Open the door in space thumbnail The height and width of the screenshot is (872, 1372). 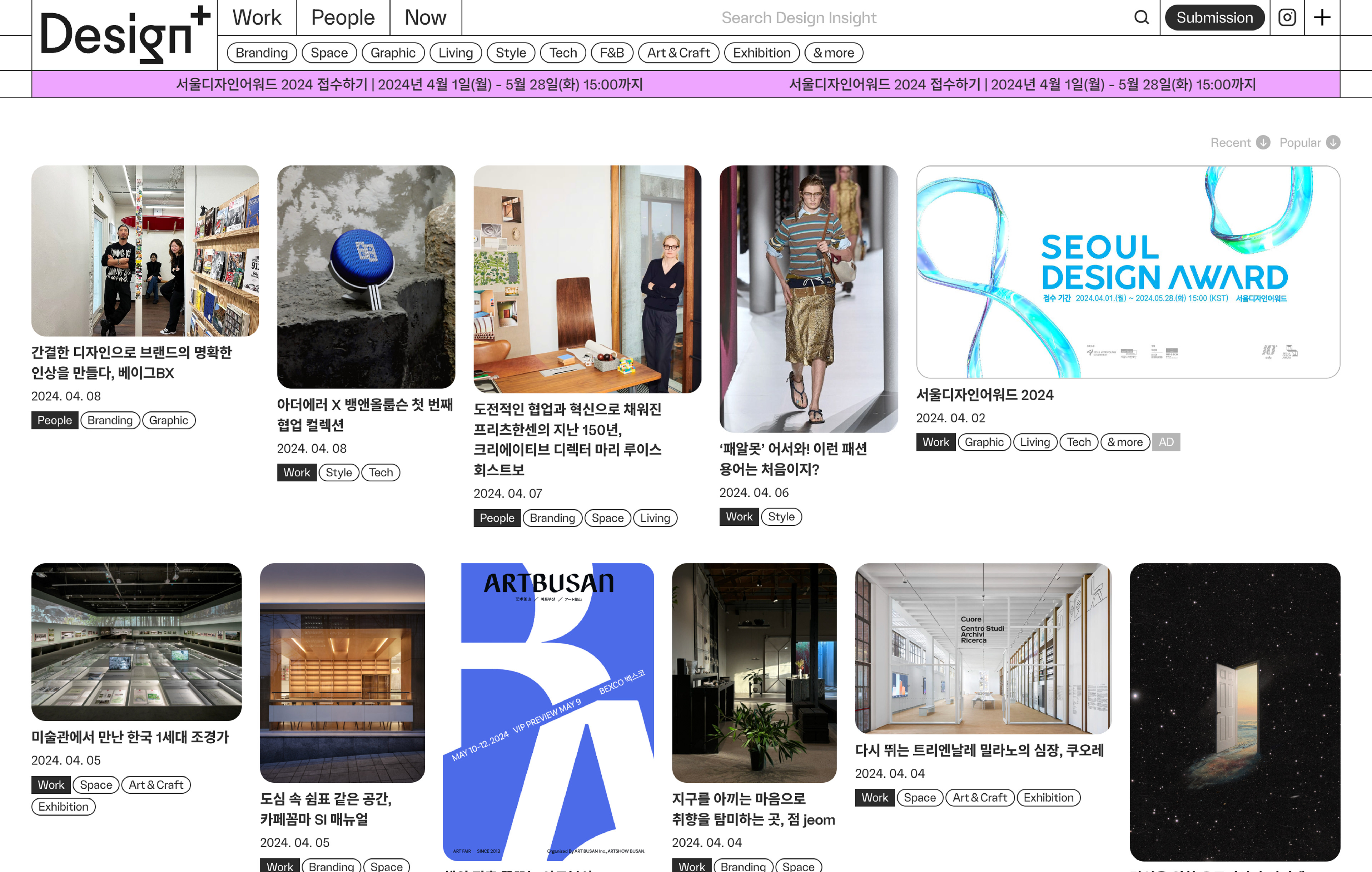pyautogui.click(x=1235, y=712)
